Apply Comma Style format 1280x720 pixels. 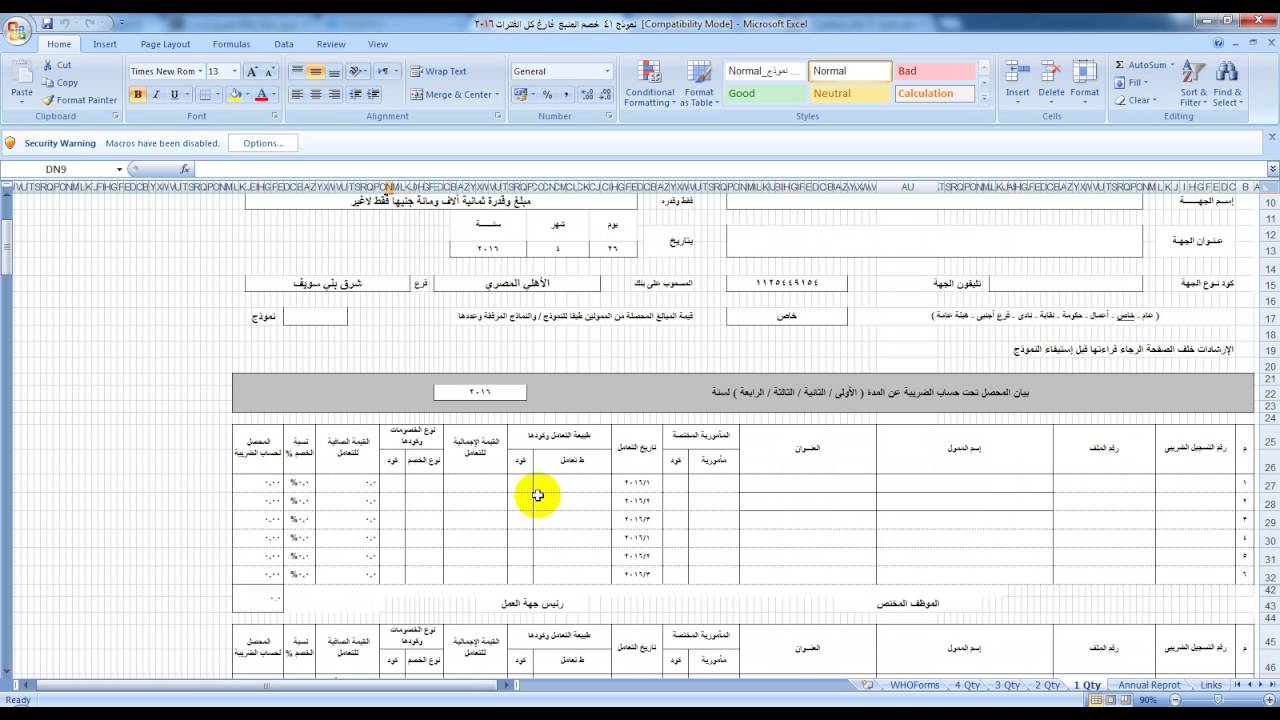click(x=566, y=95)
